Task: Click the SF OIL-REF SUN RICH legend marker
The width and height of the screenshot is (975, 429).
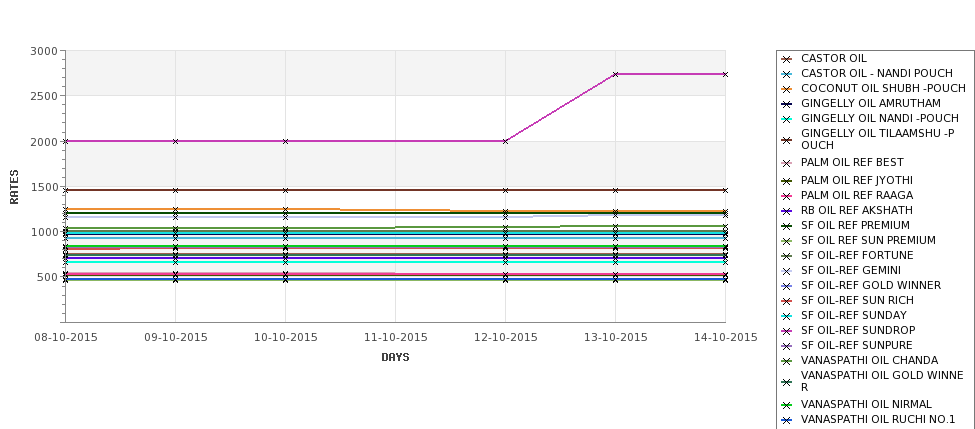Action: click(x=786, y=301)
